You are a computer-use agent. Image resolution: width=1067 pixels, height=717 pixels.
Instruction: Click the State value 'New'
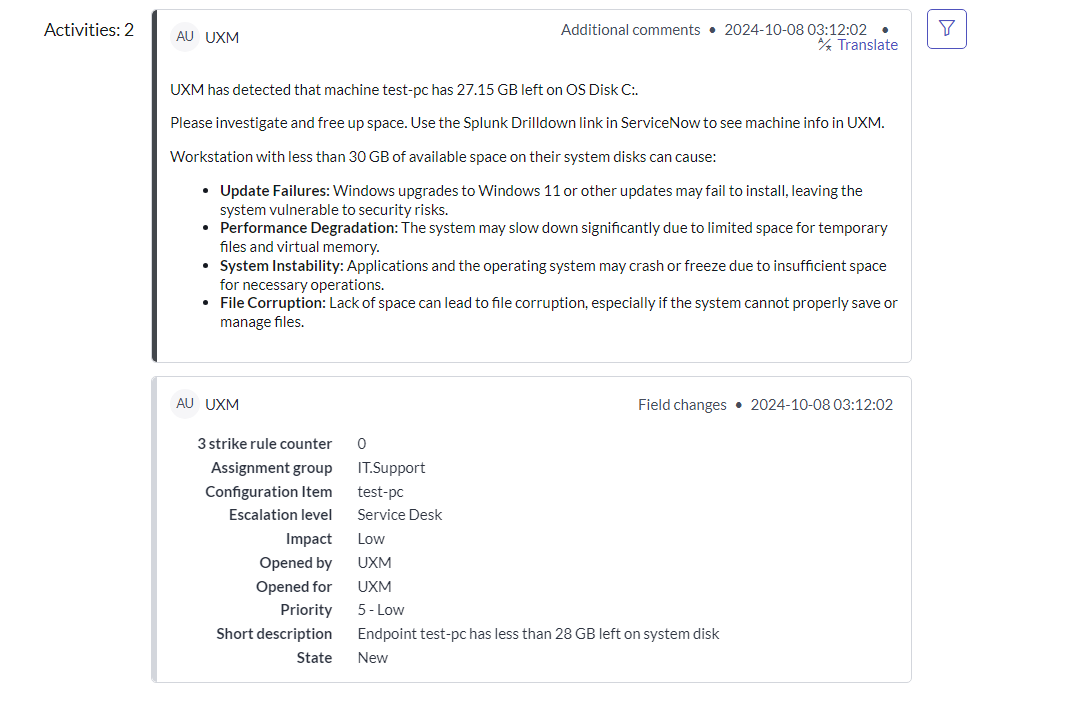(x=372, y=658)
